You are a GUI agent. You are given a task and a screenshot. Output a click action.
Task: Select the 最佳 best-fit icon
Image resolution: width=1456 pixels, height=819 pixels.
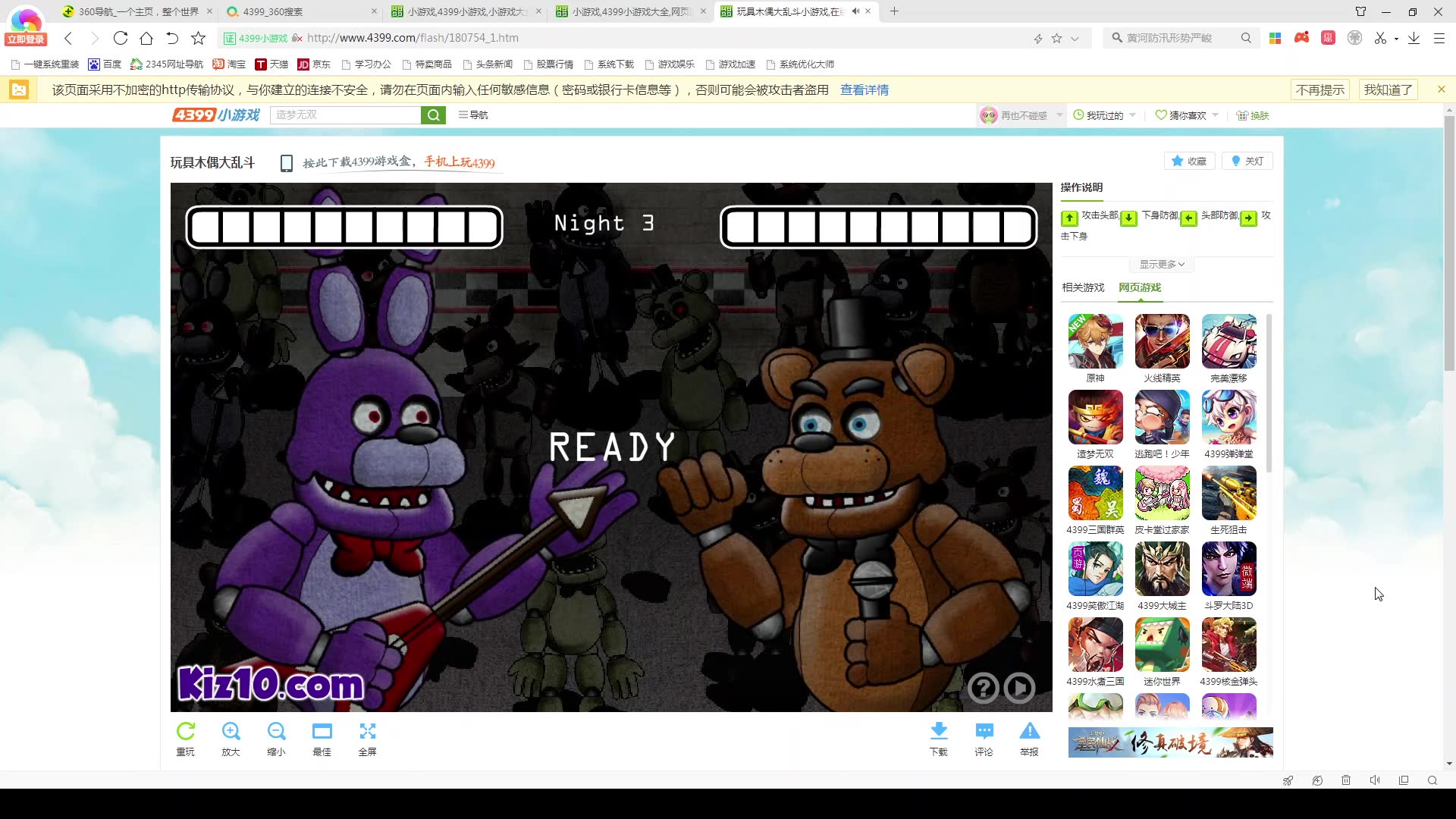322,731
